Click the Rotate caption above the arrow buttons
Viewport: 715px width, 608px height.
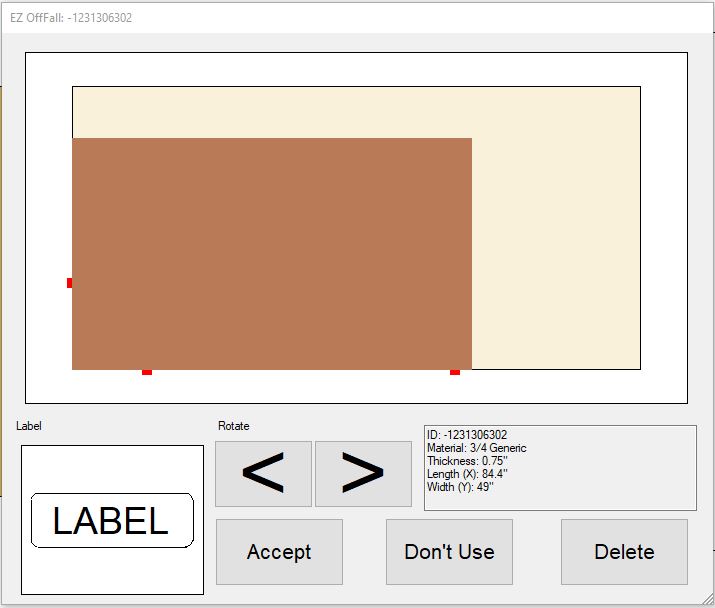coord(233,426)
